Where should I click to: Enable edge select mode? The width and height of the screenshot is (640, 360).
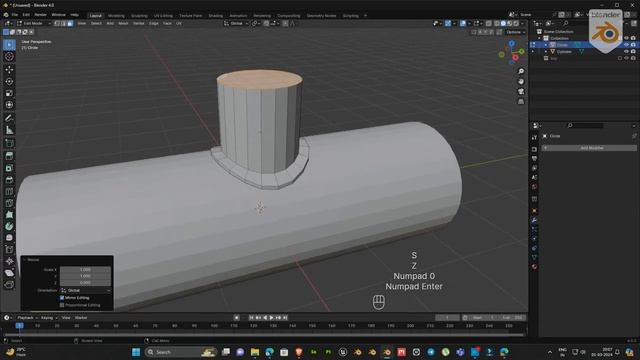[64, 24]
